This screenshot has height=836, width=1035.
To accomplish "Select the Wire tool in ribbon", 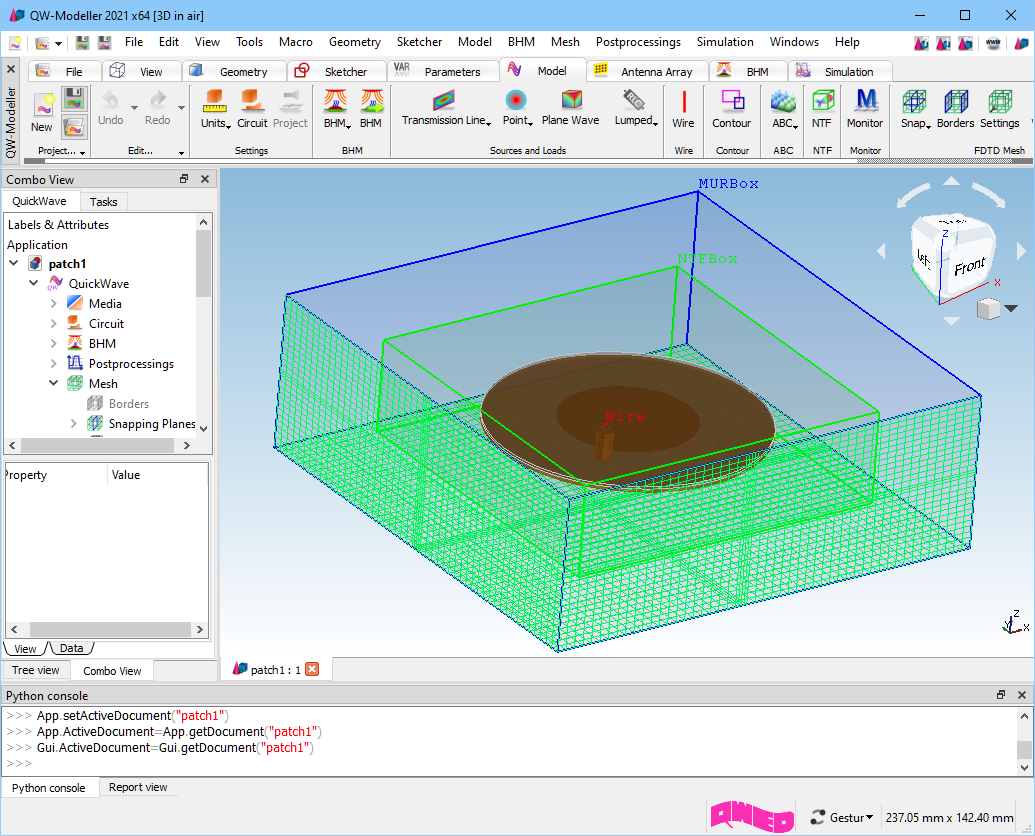I will [683, 108].
